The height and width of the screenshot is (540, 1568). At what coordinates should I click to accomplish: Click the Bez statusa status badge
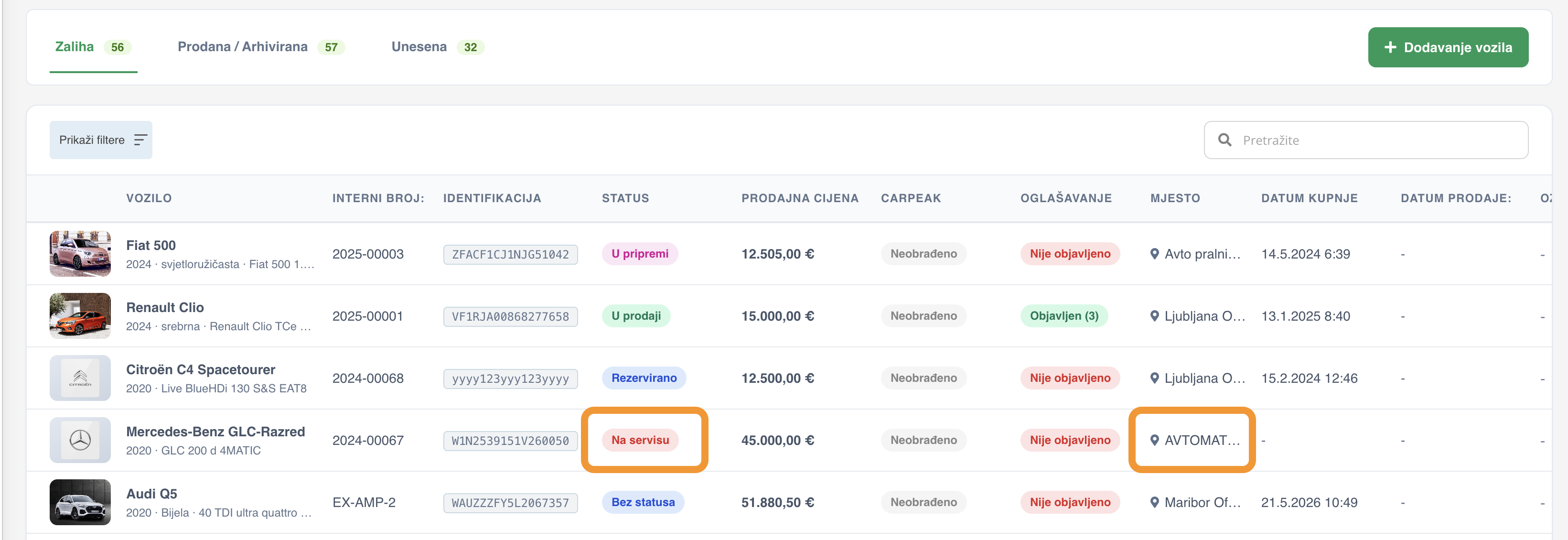pos(643,502)
